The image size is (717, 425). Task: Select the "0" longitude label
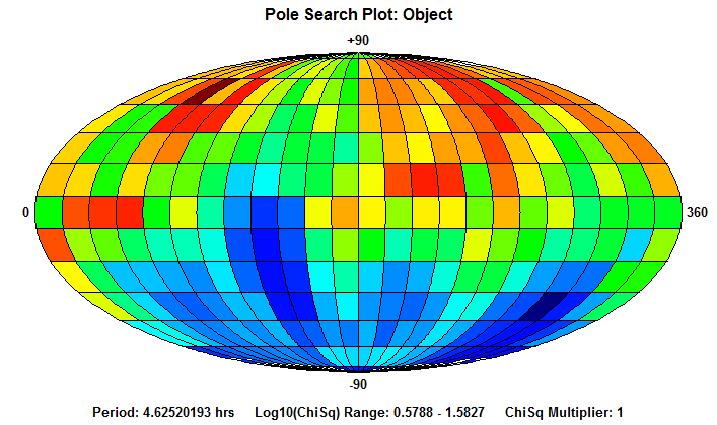pos(25,212)
